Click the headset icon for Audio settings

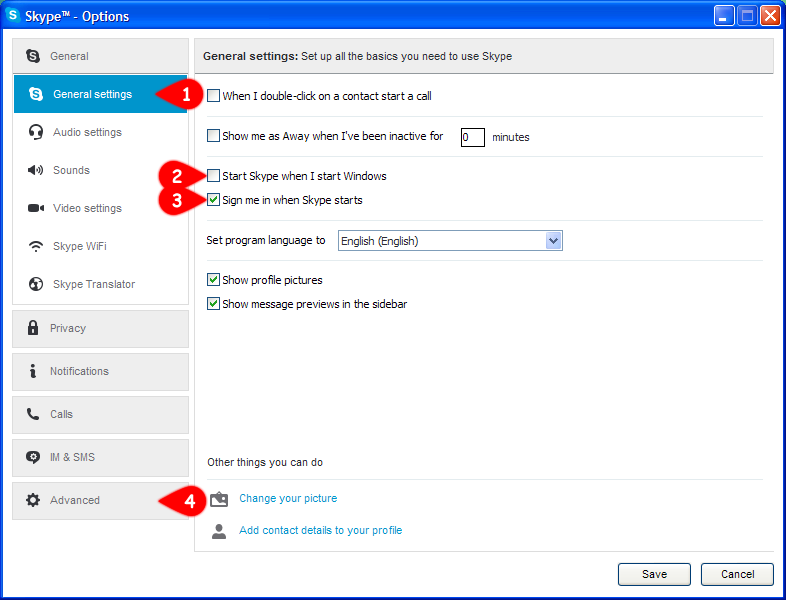tap(36, 132)
